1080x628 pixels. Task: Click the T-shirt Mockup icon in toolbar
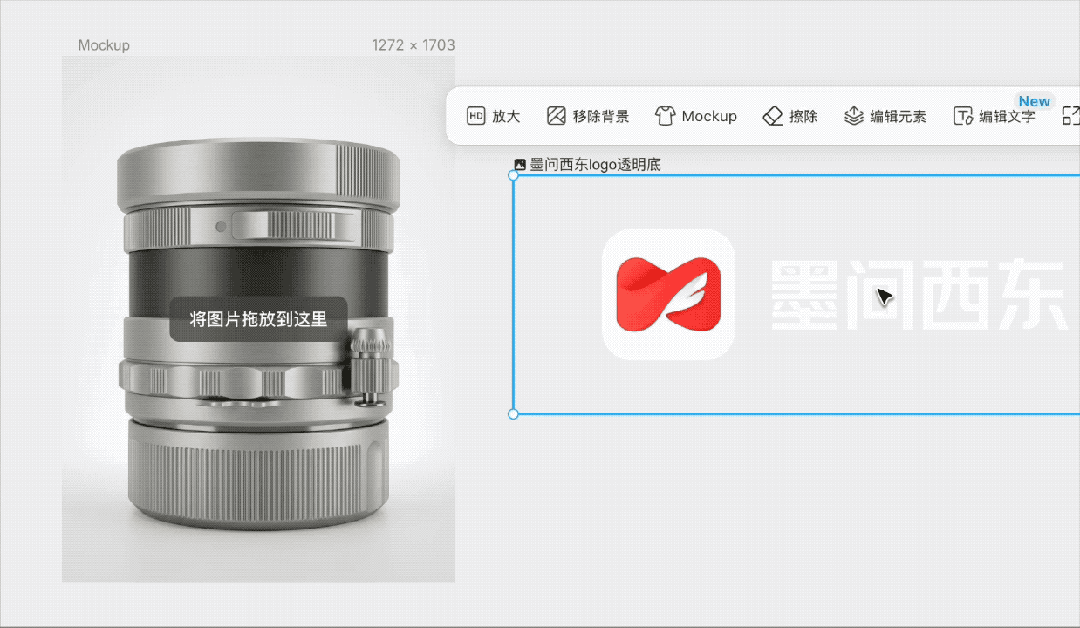pyautogui.click(x=665, y=116)
